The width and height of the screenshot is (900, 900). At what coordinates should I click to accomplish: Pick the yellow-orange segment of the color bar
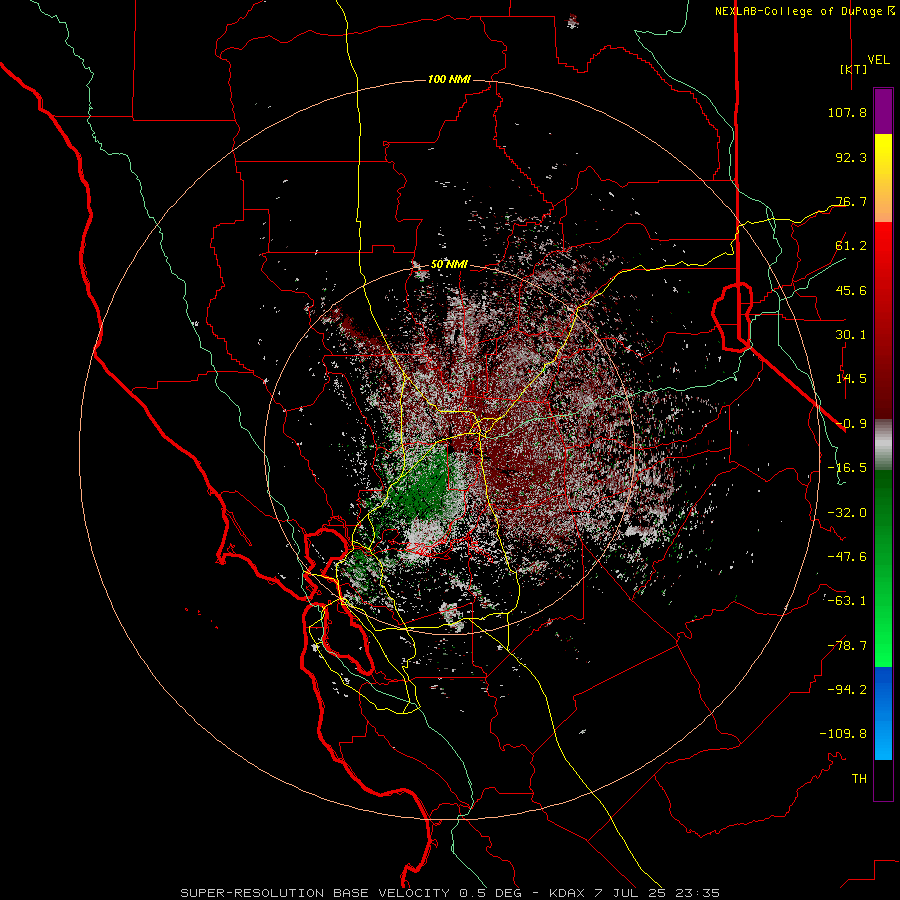(x=883, y=178)
